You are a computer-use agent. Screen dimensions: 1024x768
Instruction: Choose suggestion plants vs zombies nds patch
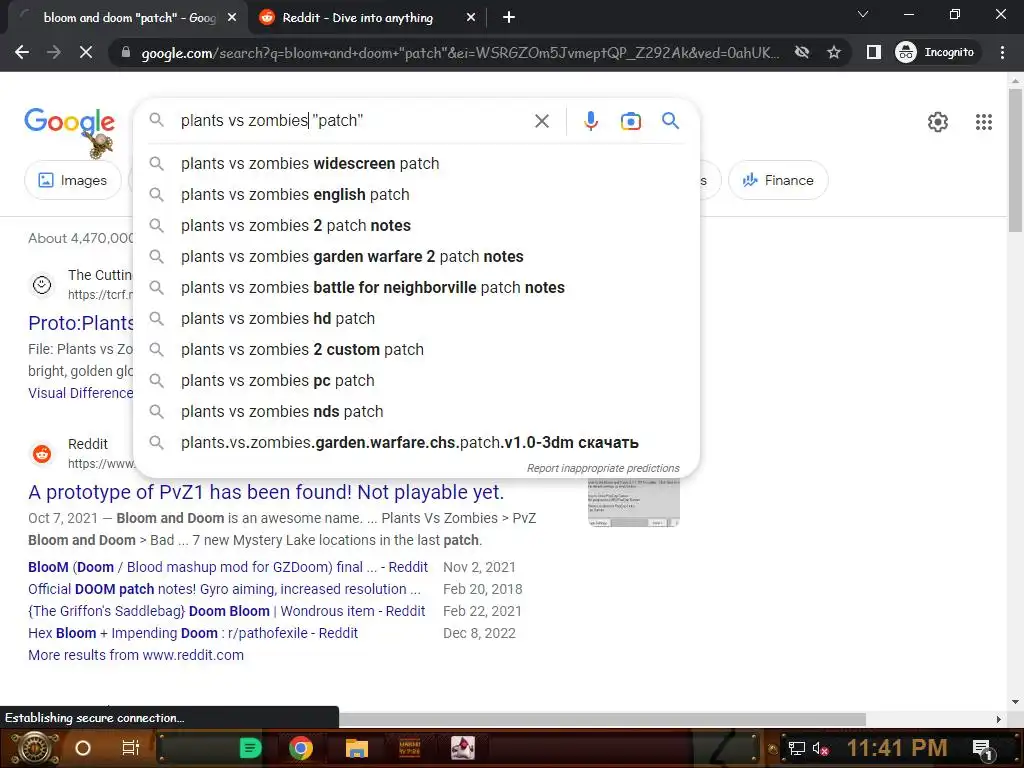tap(416, 411)
